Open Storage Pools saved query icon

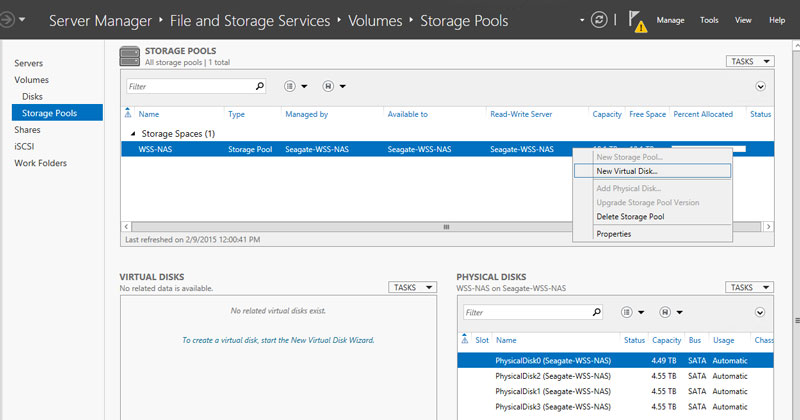click(335, 87)
